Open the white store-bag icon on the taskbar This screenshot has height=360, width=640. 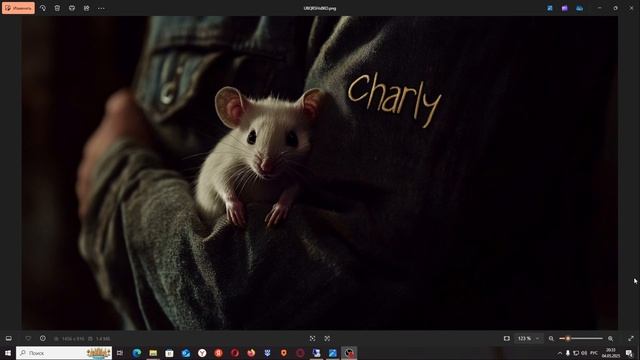(169, 353)
